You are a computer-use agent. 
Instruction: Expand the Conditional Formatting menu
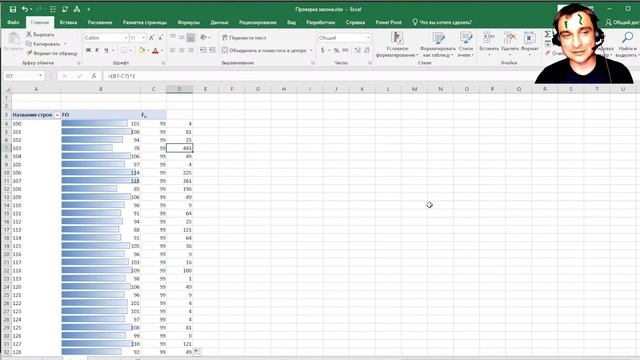(x=397, y=45)
